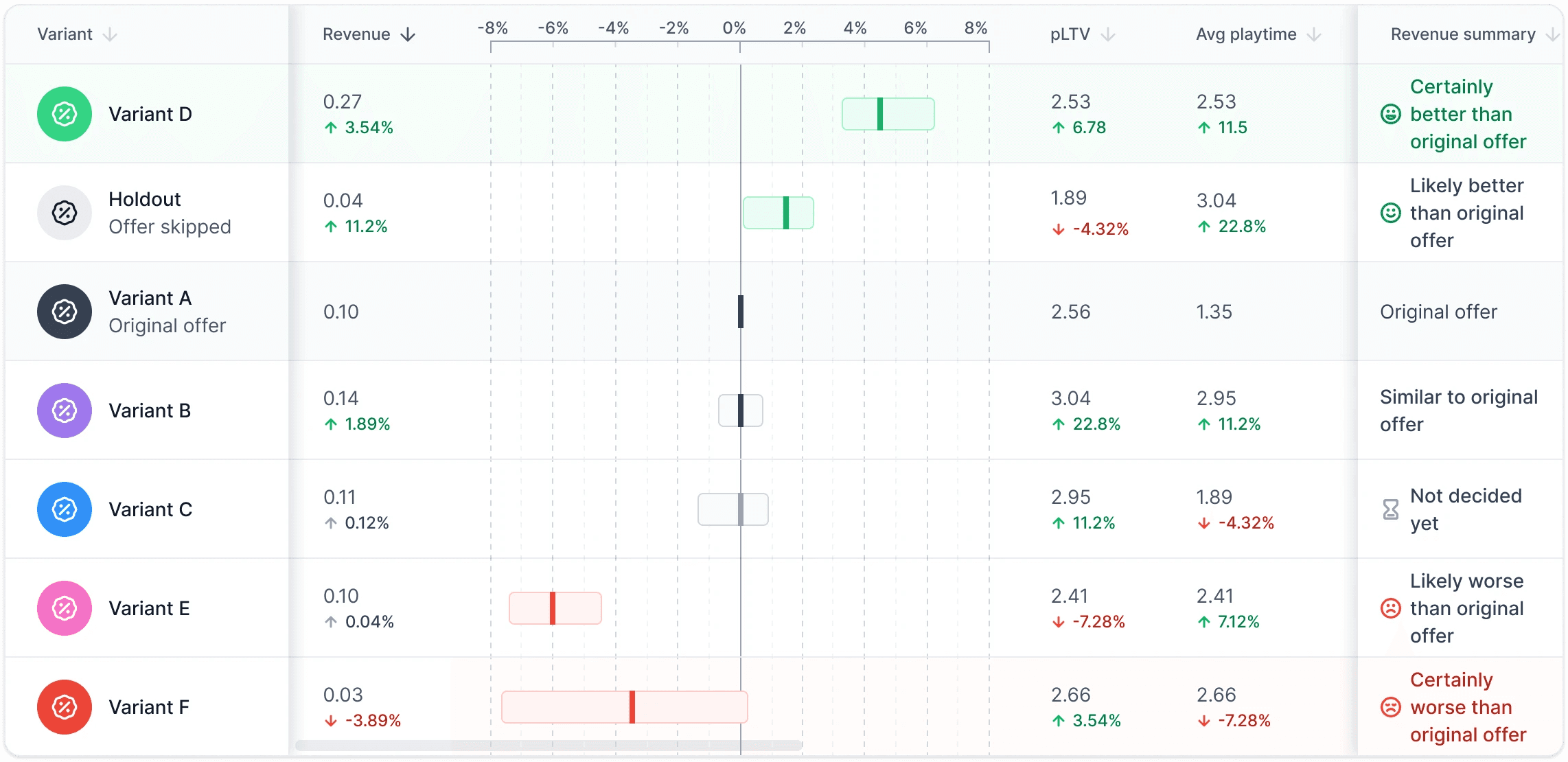This screenshot has height=762, width=1568.
Task: Select the Variant A row name
Action: point(150,298)
